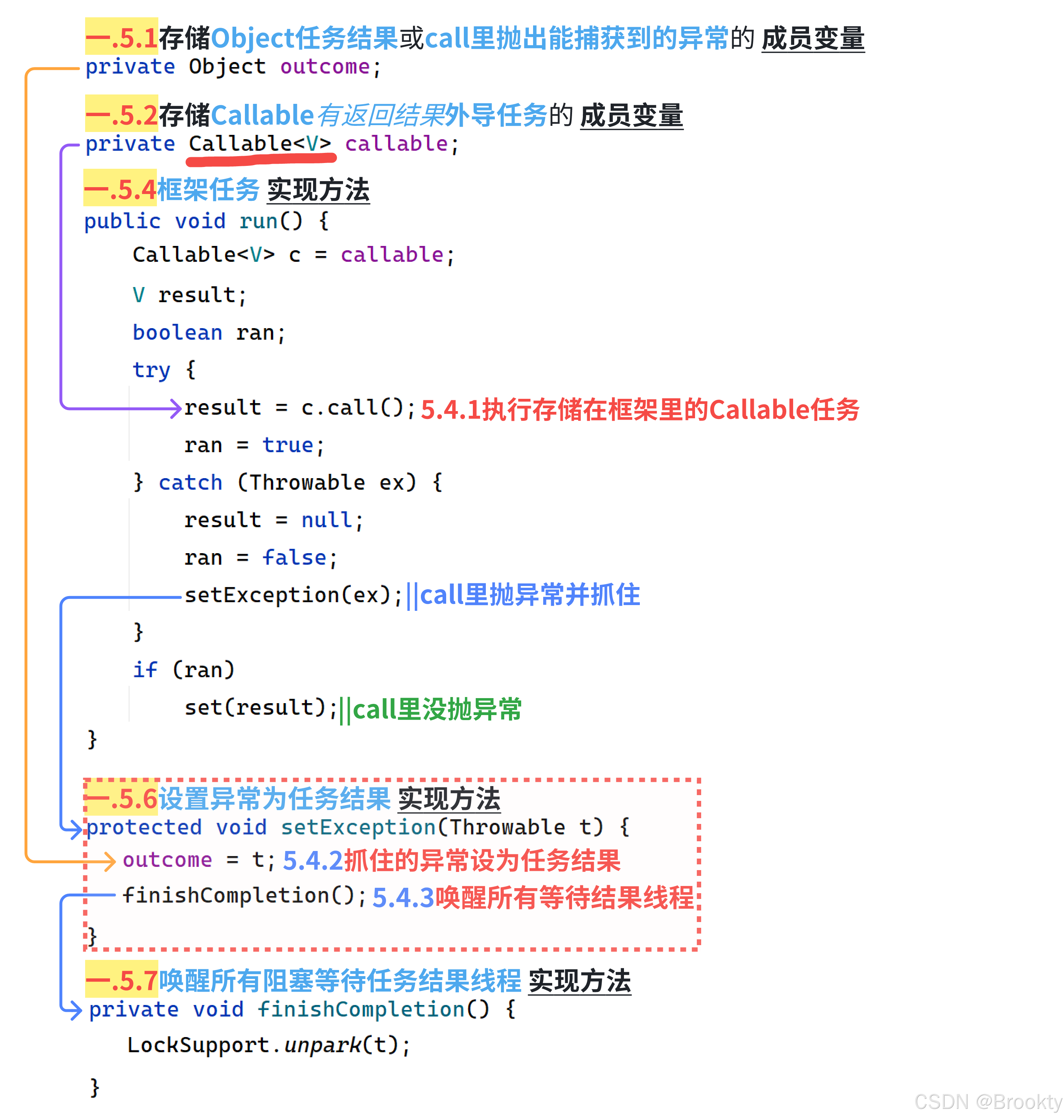Click the blue arrowhead pointing at protected void setException
The image size is (1064, 1120).
(75, 829)
